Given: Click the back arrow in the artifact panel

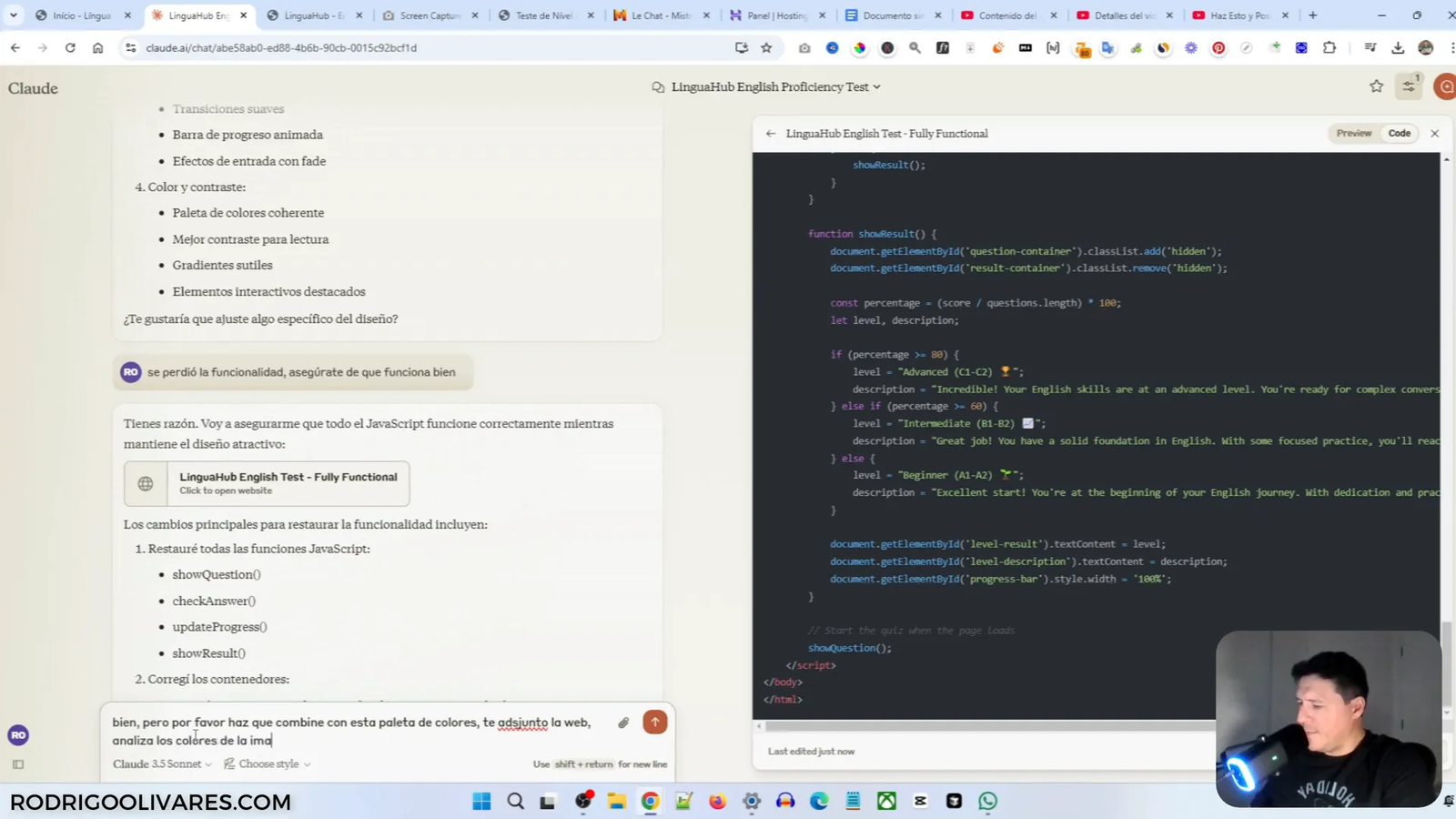Looking at the screenshot, I should [x=770, y=133].
